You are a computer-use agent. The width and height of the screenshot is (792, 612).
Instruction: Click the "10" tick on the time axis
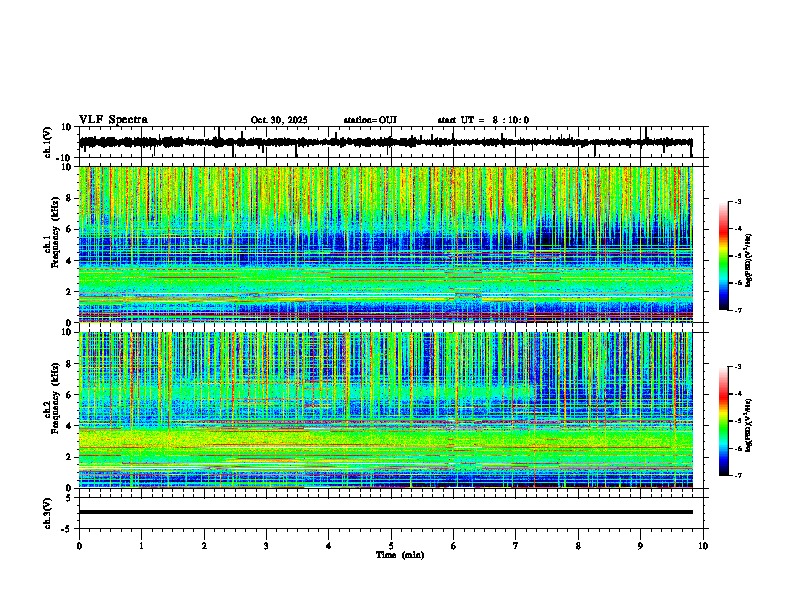703,546
